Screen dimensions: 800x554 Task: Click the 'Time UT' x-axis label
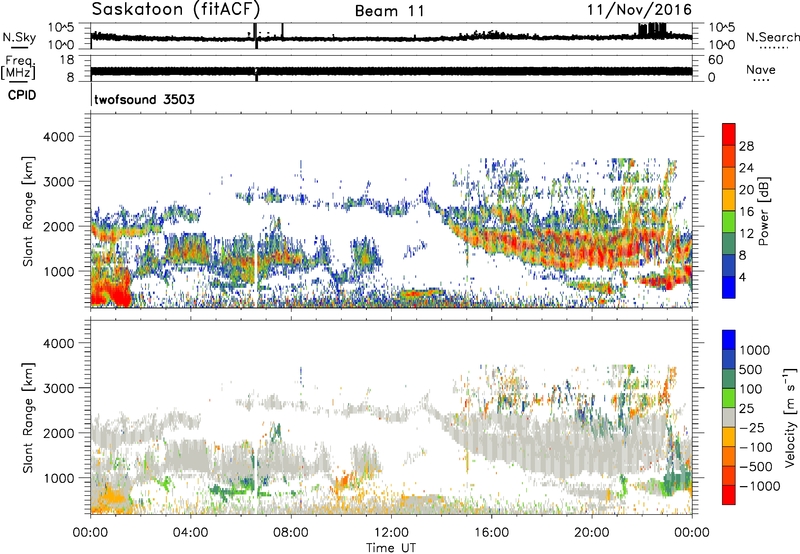391,548
